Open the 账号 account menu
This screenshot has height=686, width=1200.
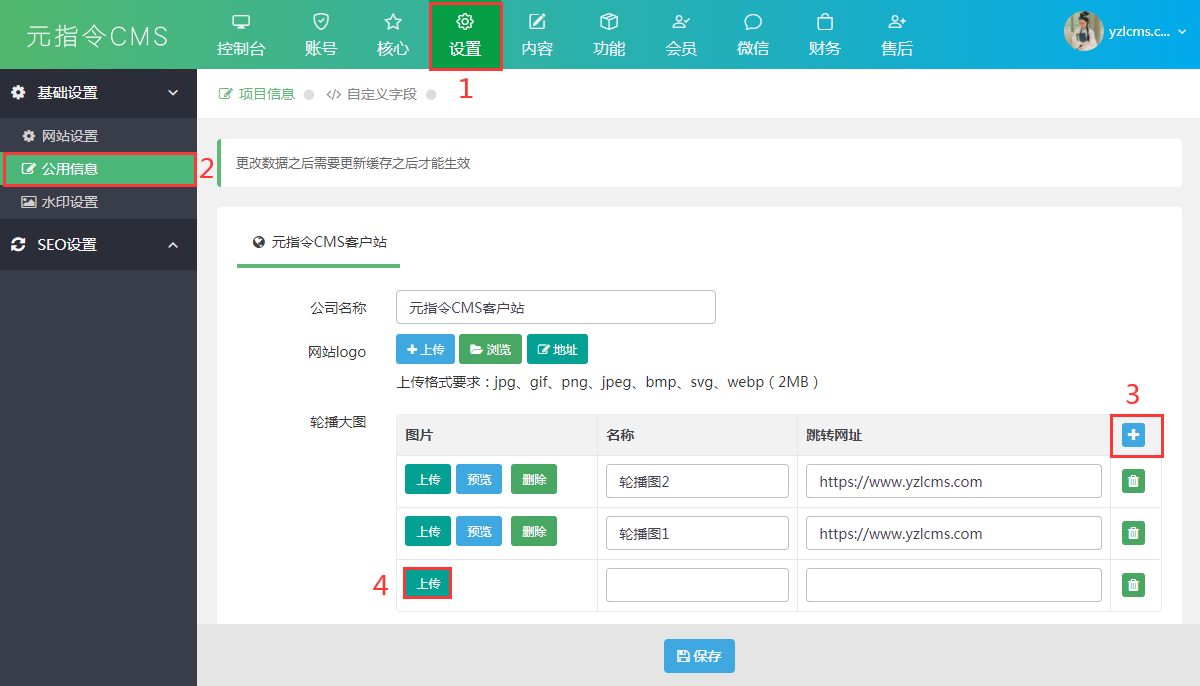pyautogui.click(x=321, y=35)
